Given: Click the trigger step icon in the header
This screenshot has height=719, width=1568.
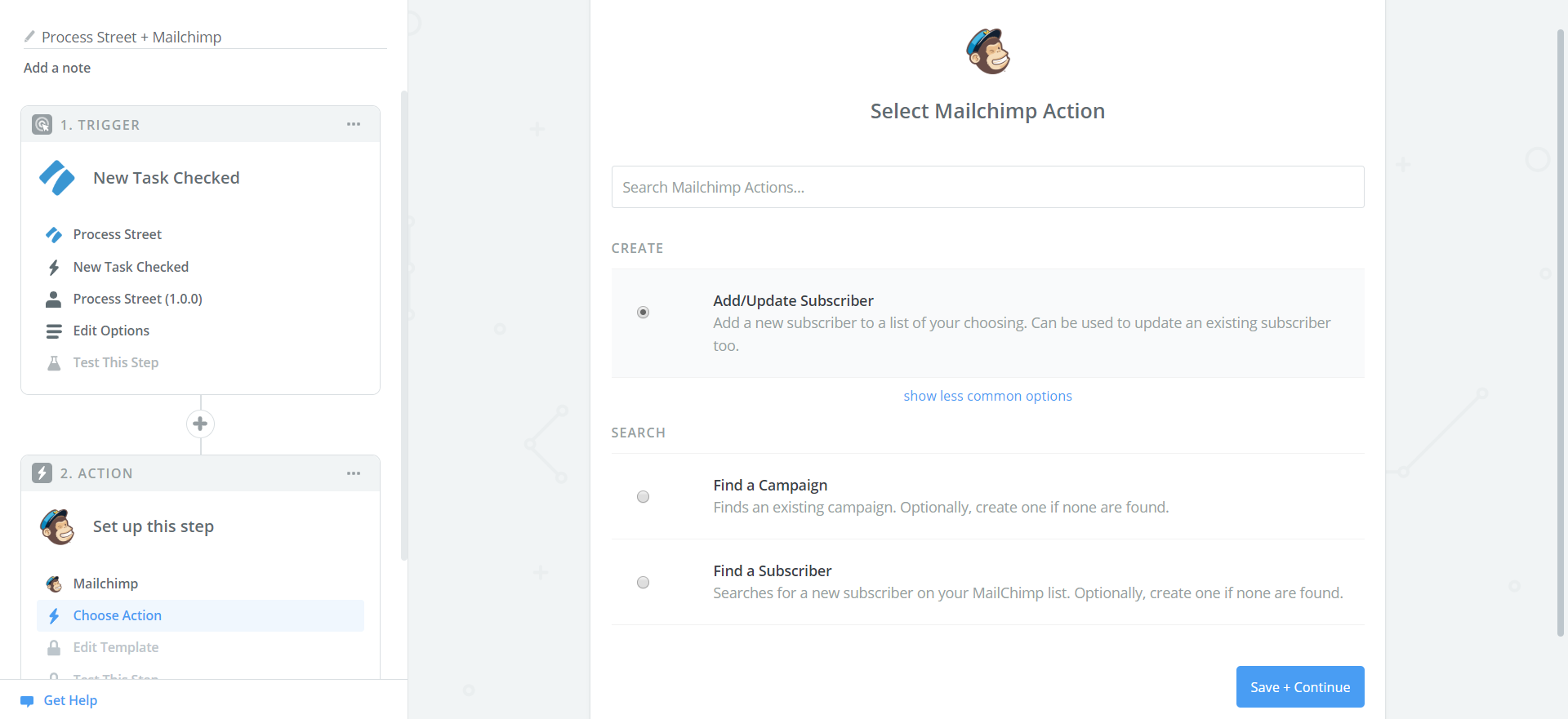Looking at the screenshot, I should click(42, 124).
